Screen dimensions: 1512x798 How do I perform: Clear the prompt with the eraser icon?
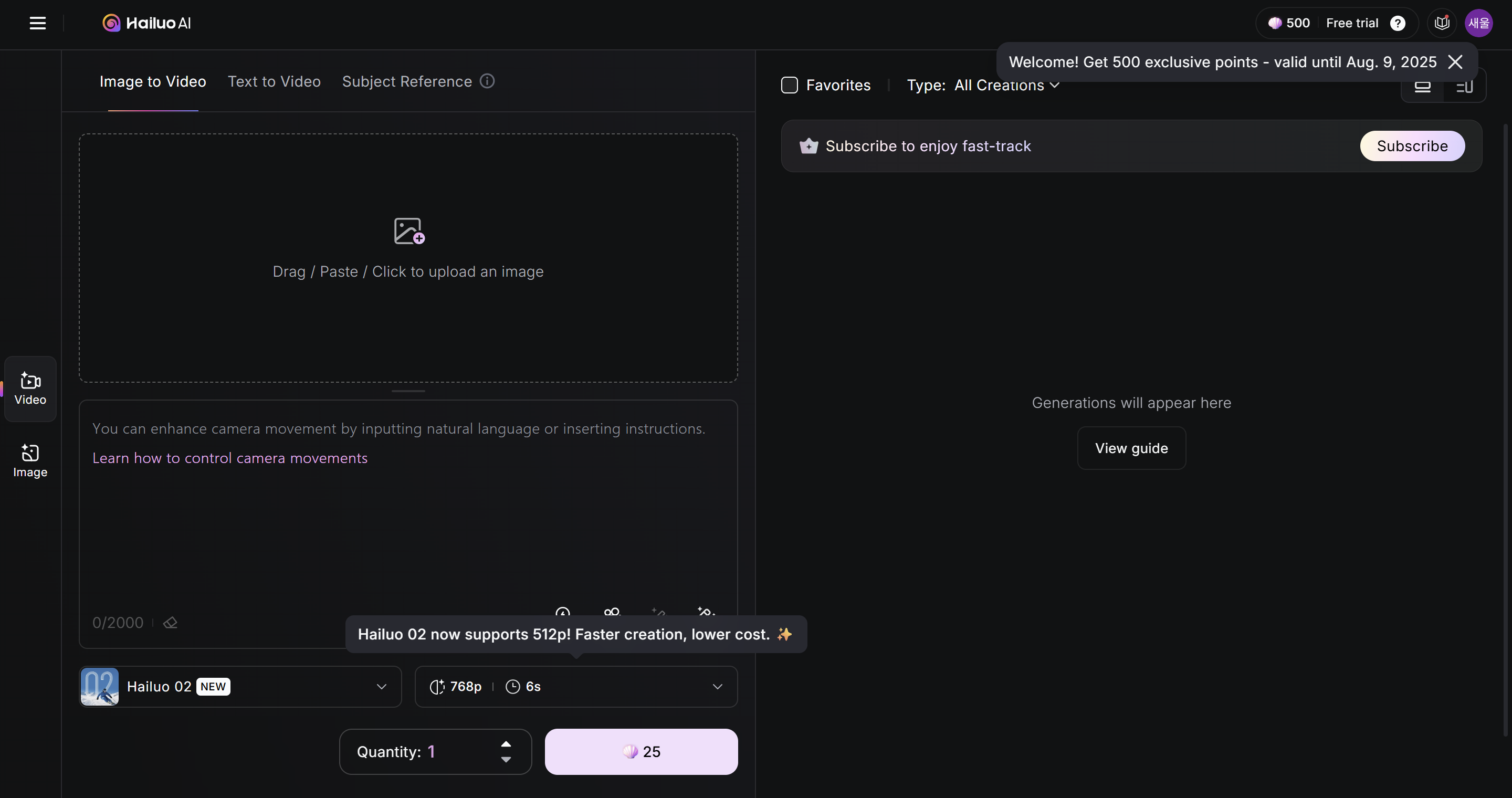[170, 623]
